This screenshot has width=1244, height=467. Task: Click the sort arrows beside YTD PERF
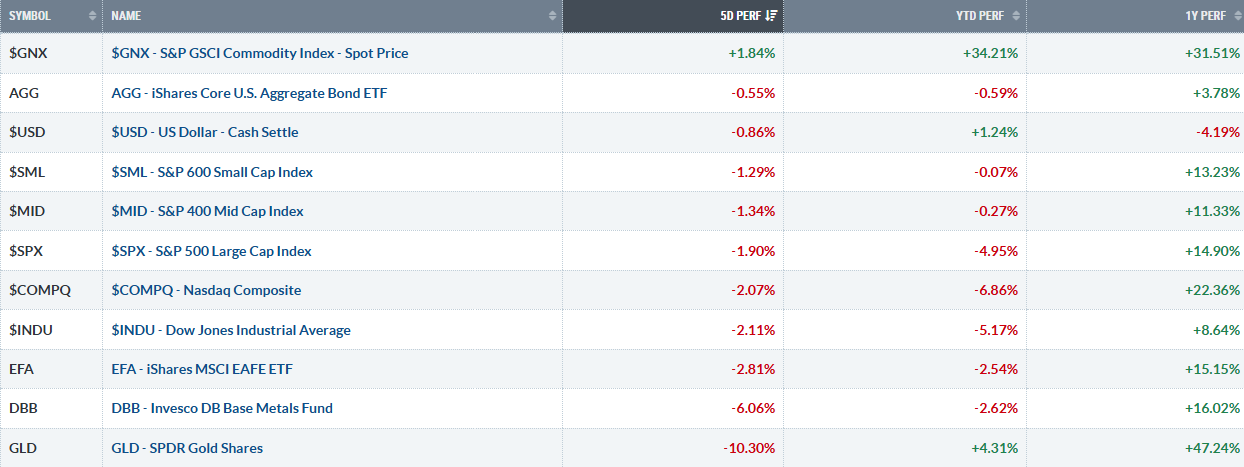1016,16
